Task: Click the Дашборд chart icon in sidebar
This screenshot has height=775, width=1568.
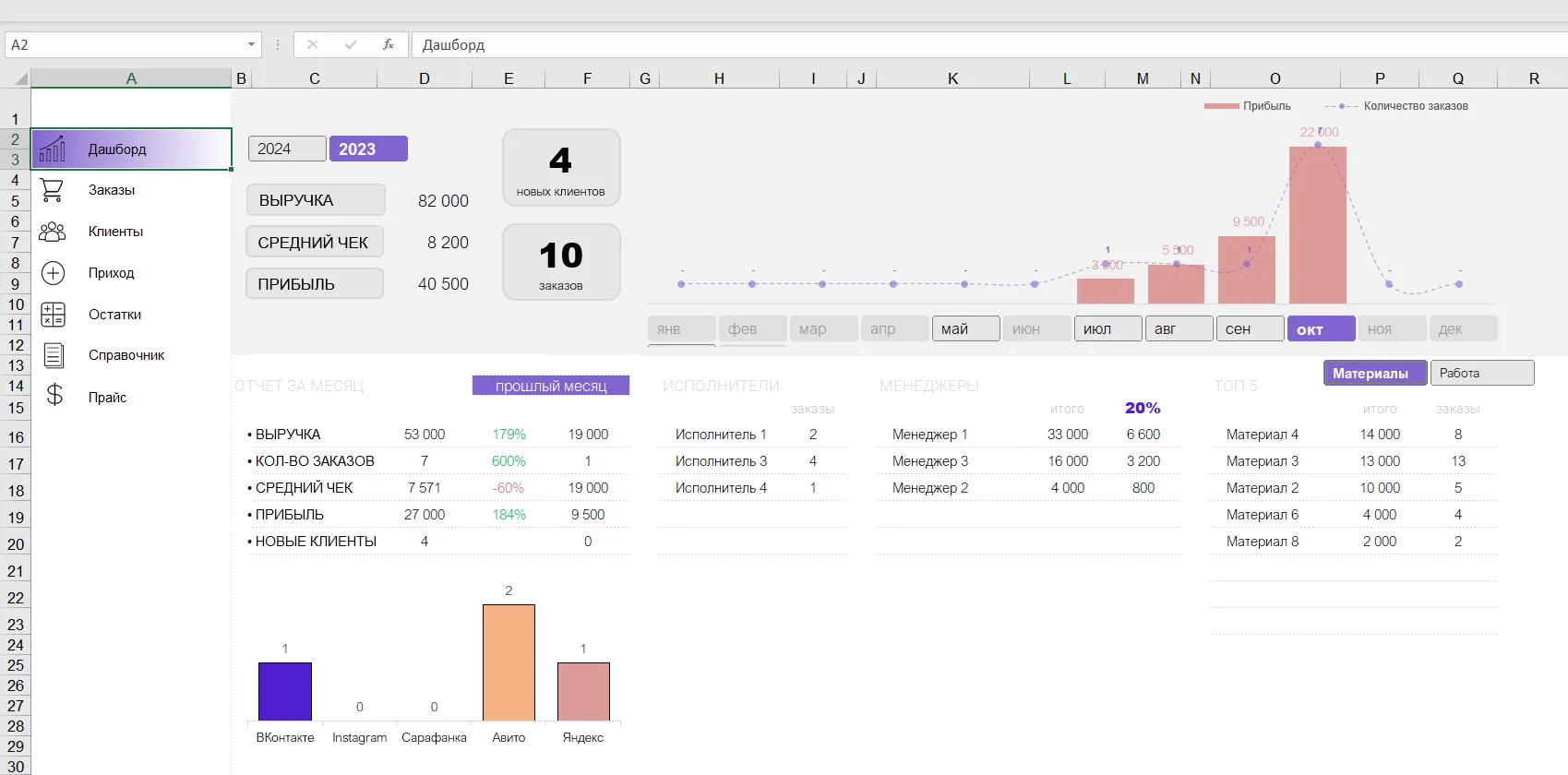Action: (53, 149)
